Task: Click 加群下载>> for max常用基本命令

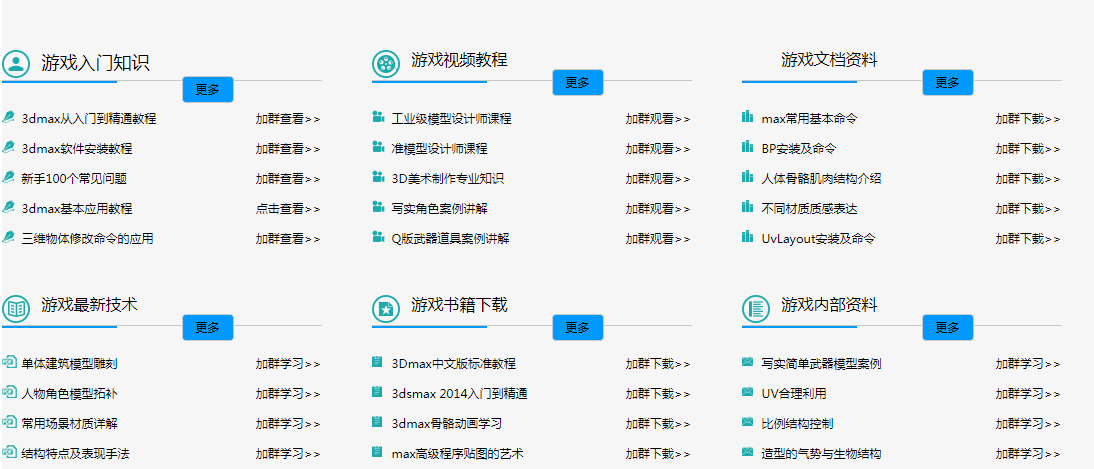Action: (x=1028, y=119)
